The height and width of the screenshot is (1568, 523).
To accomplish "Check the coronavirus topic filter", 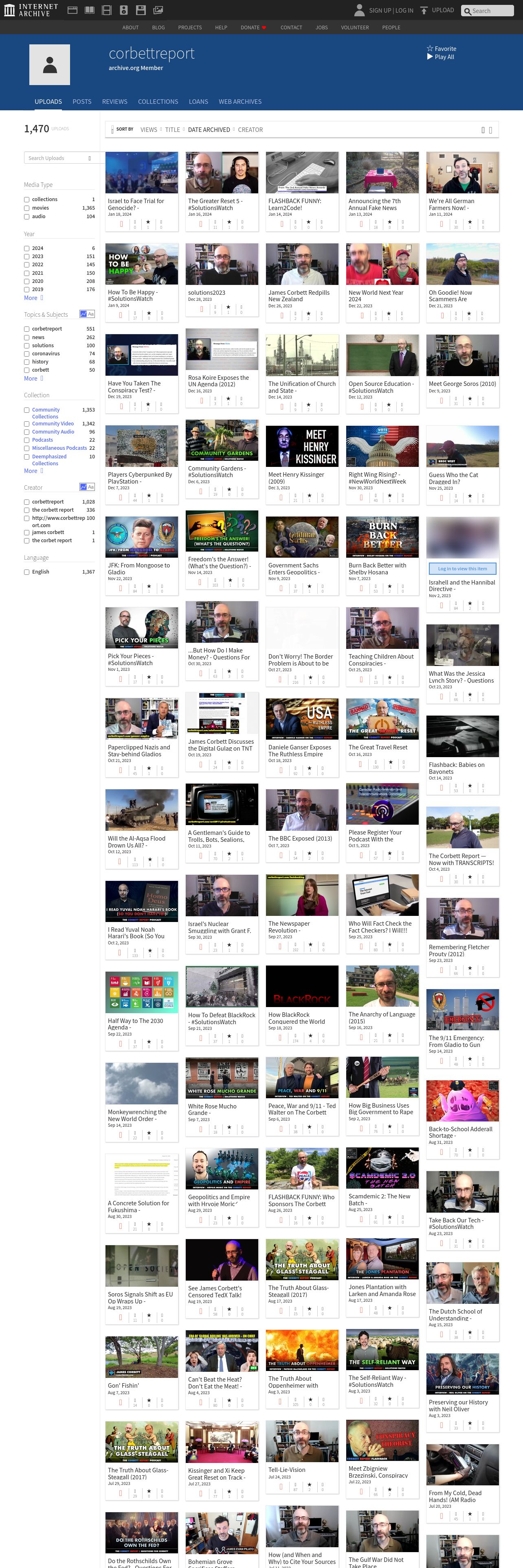I will pyautogui.click(x=27, y=354).
